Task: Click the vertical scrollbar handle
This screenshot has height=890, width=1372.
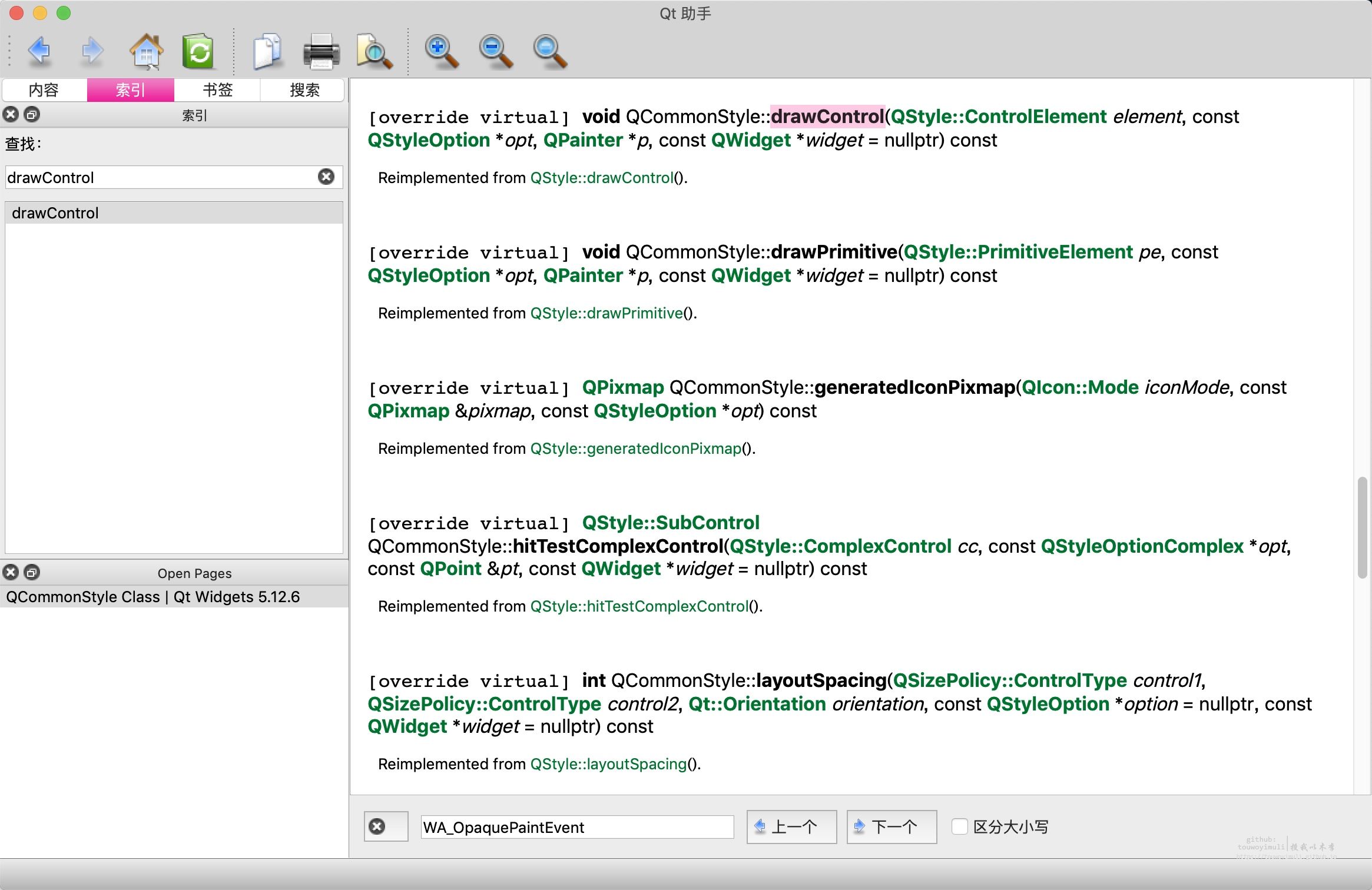Action: tap(1361, 527)
